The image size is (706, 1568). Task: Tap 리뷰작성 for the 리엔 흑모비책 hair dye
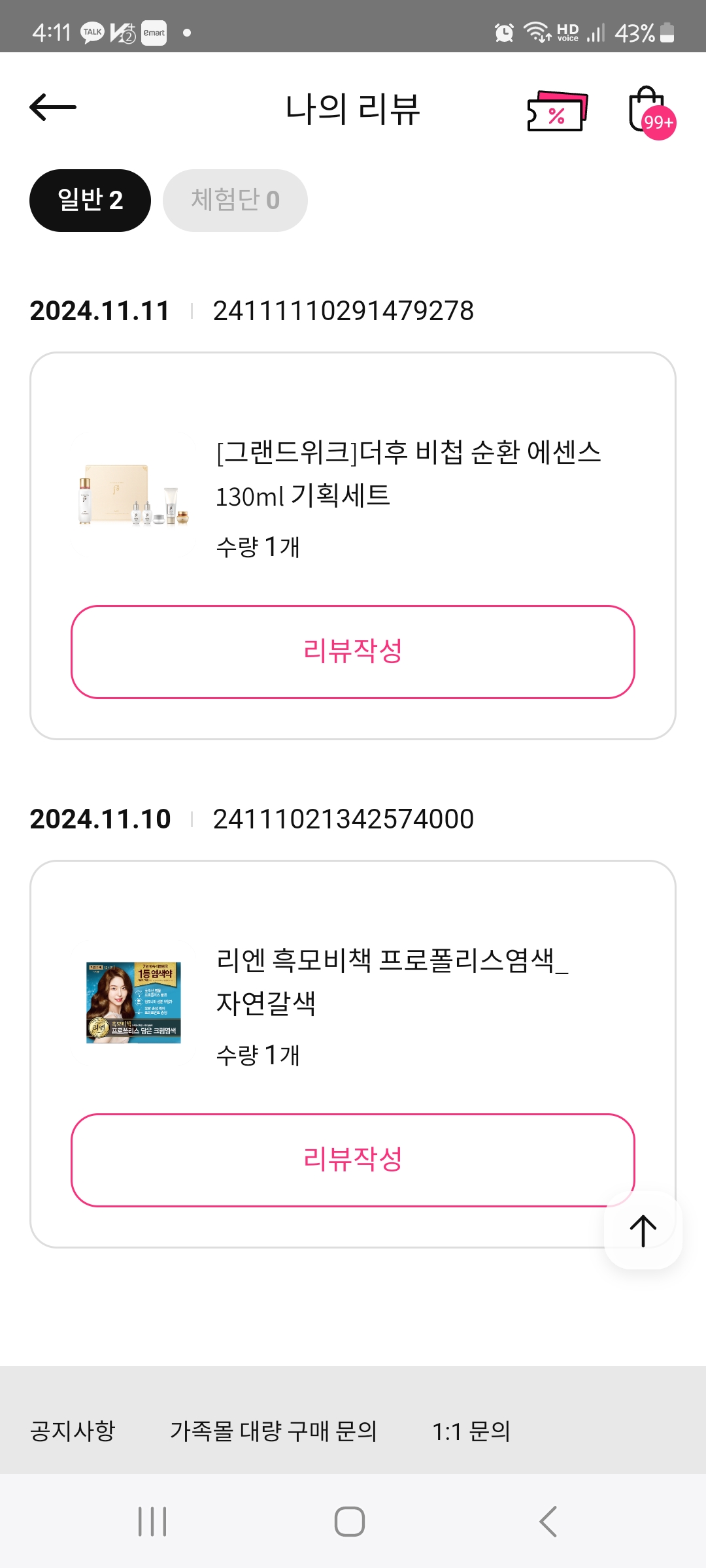353,1160
